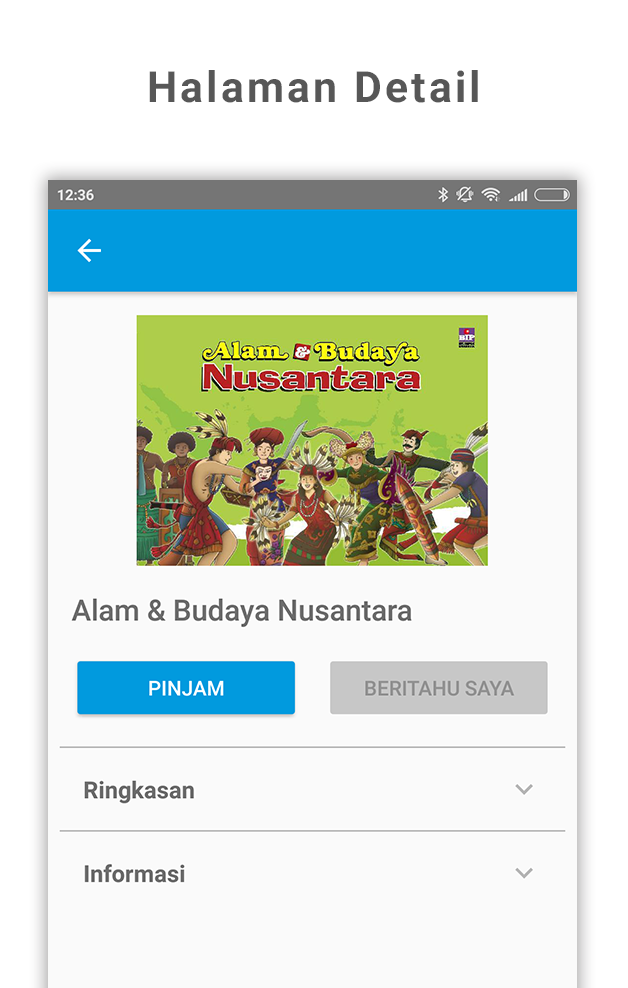Click the BERITAHU SAYA button
Viewport: 628px width, 988px height.
click(x=438, y=687)
